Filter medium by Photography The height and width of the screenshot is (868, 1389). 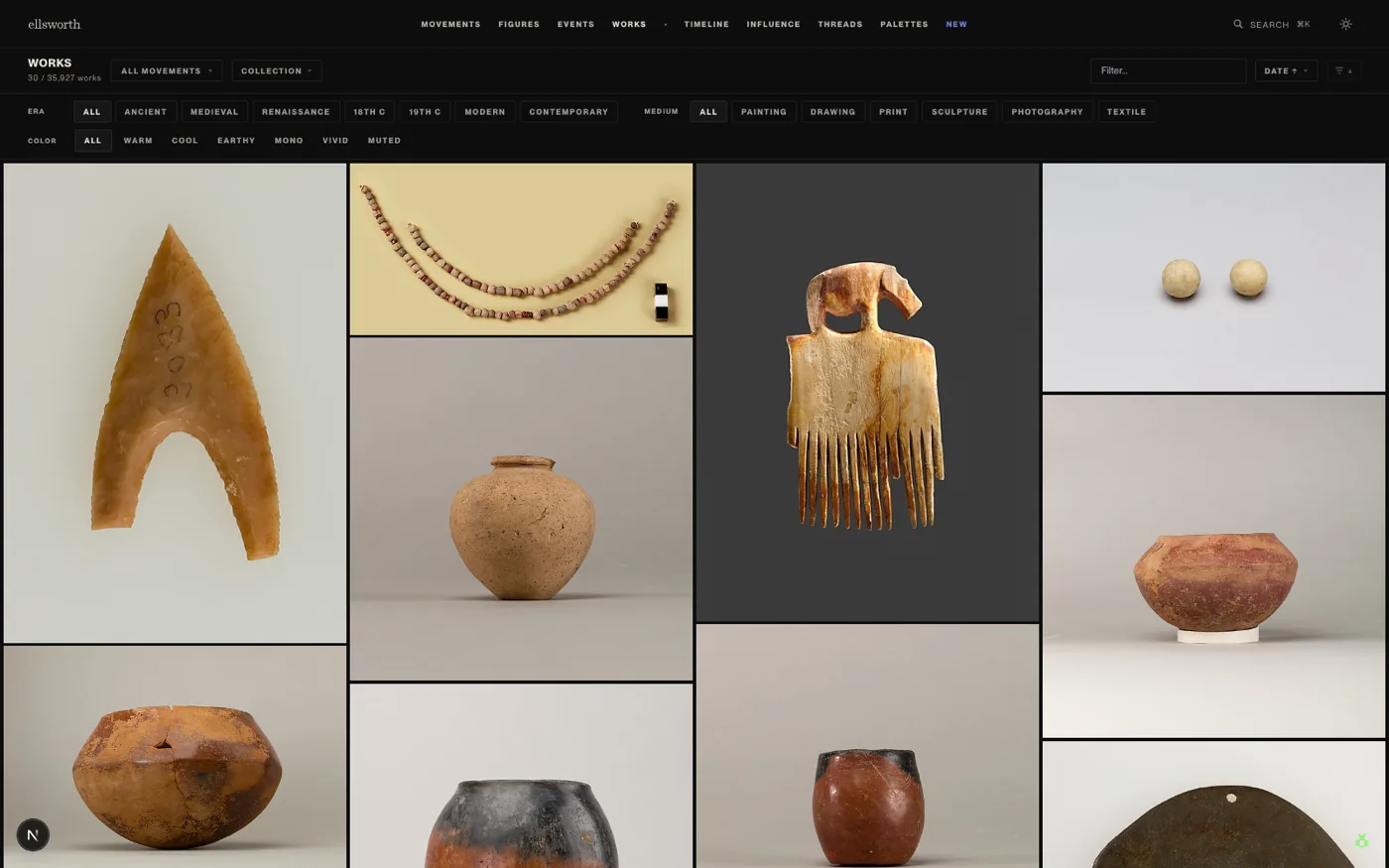[1047, 112]
